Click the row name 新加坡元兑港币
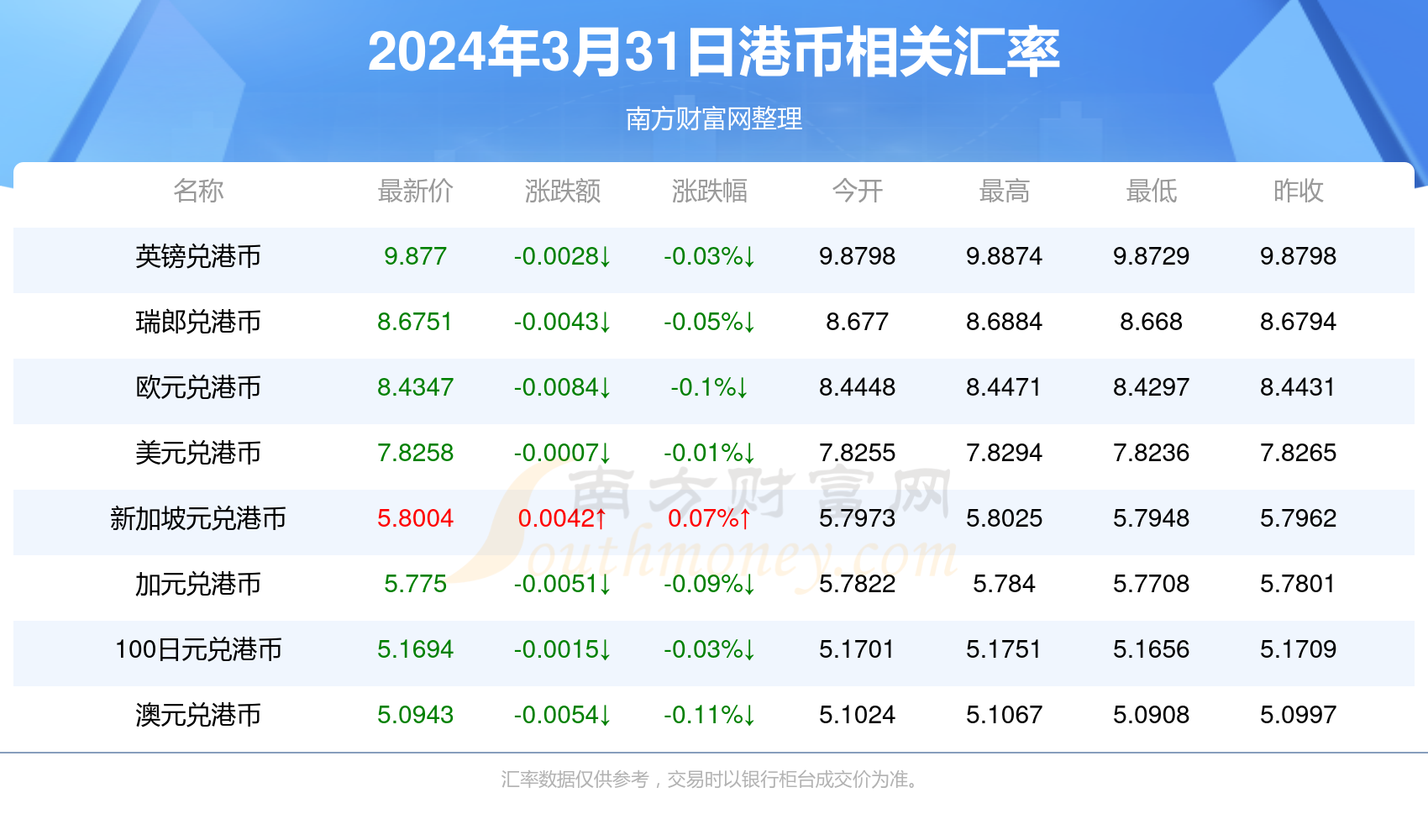 point(198,518)
